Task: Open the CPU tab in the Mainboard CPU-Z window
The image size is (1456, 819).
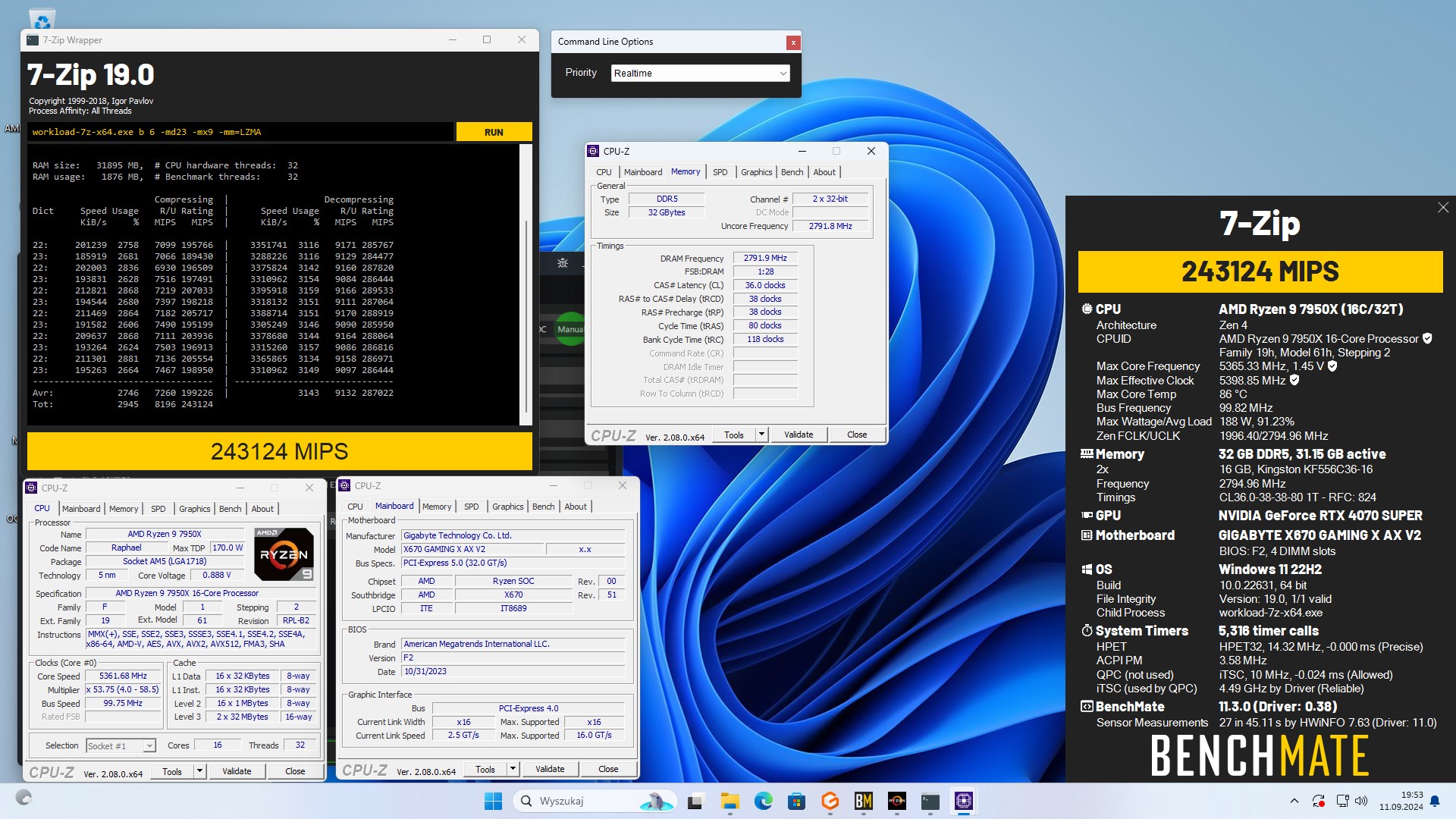Action: [x=355, y=507]
